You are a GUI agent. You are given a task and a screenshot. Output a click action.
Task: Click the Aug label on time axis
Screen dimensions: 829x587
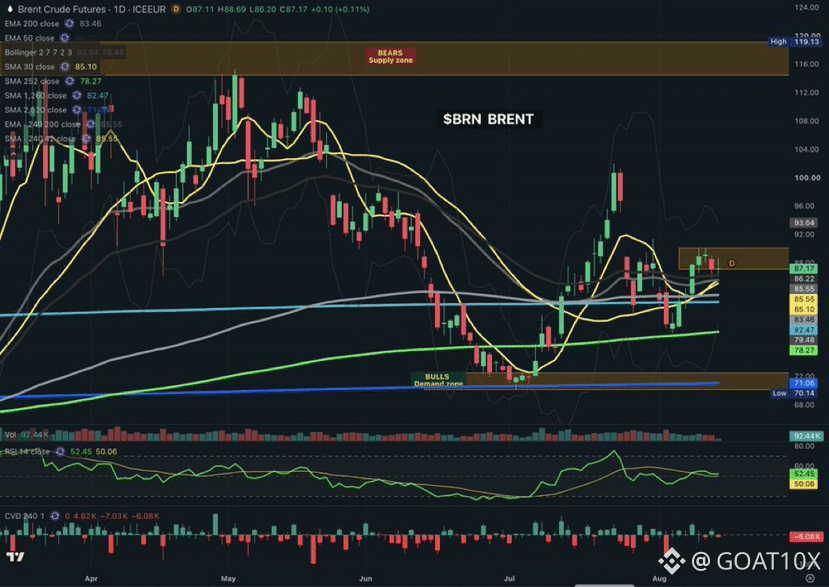pyautogui.click(x=659, y=579)
